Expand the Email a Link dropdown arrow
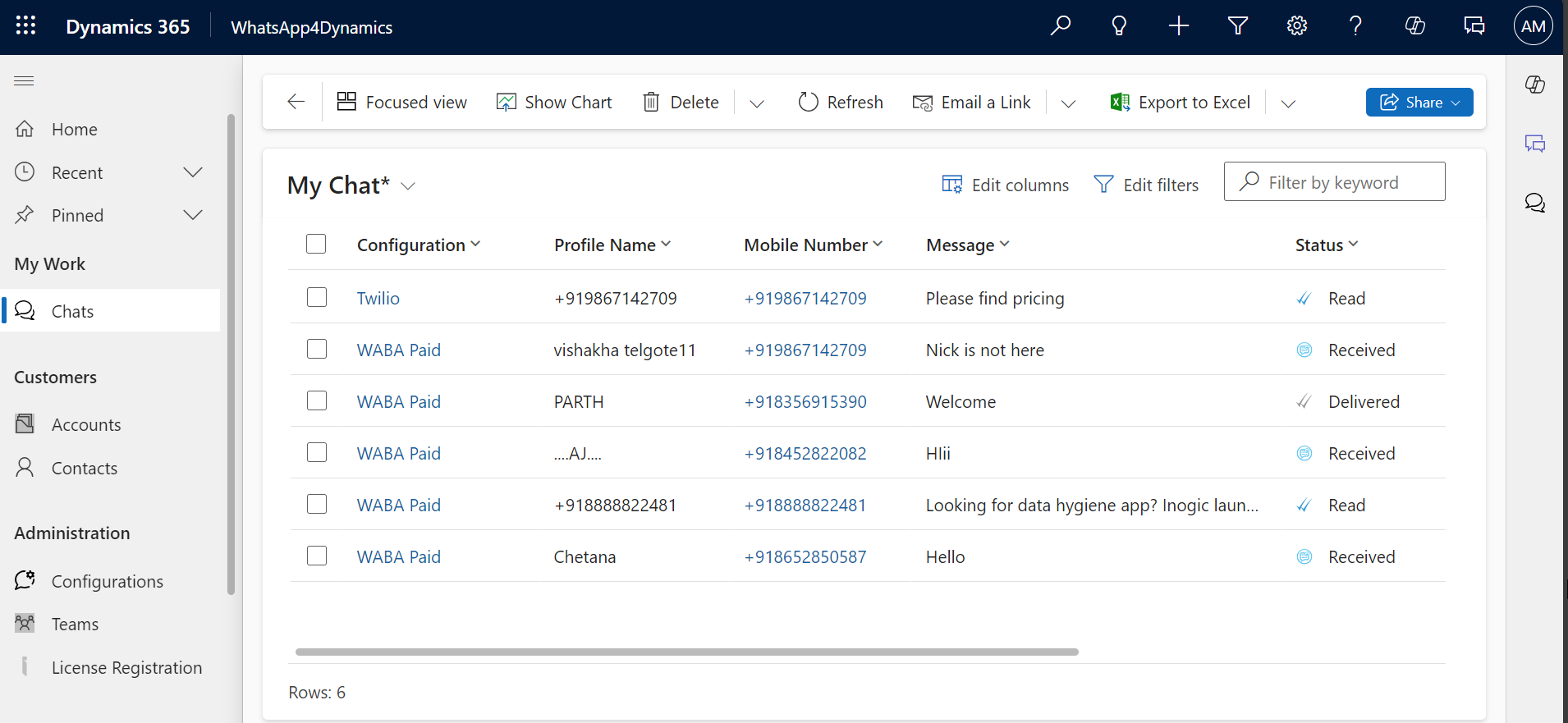 (1068, 103)
